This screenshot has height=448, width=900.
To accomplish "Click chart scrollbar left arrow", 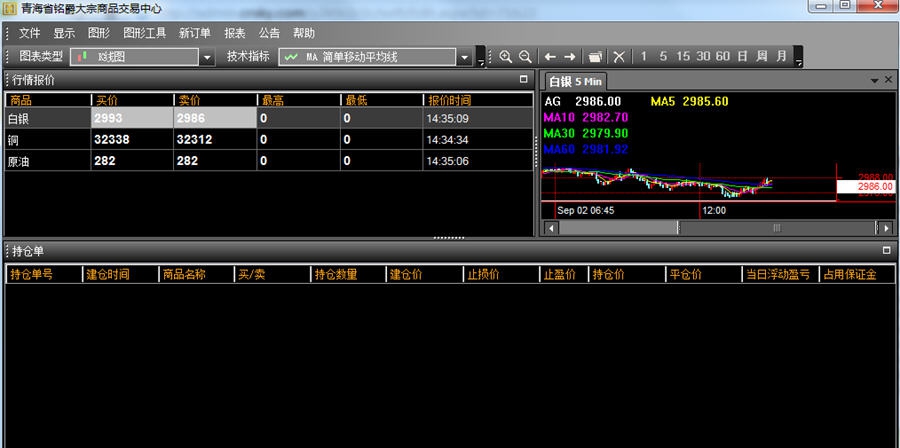I will click(x=551, y=228).
